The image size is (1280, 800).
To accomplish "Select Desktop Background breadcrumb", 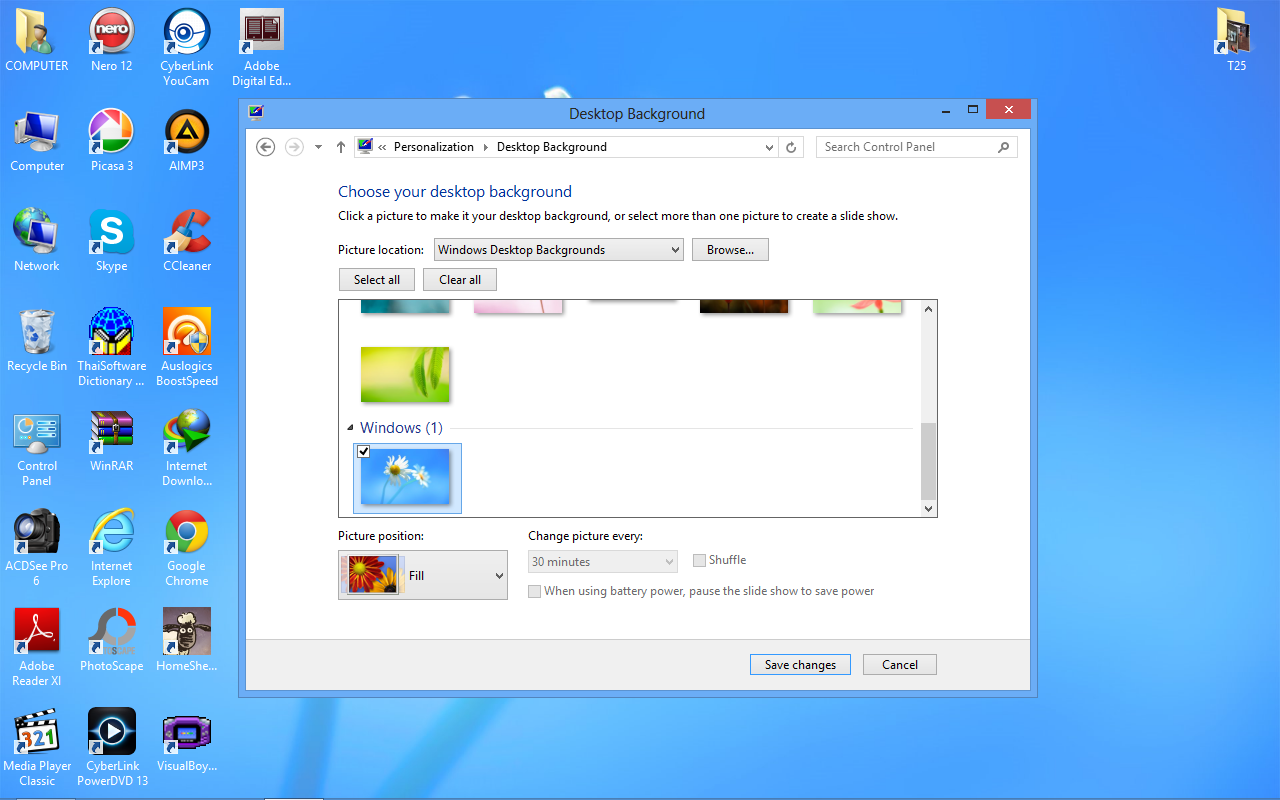I will click(552, 147).
